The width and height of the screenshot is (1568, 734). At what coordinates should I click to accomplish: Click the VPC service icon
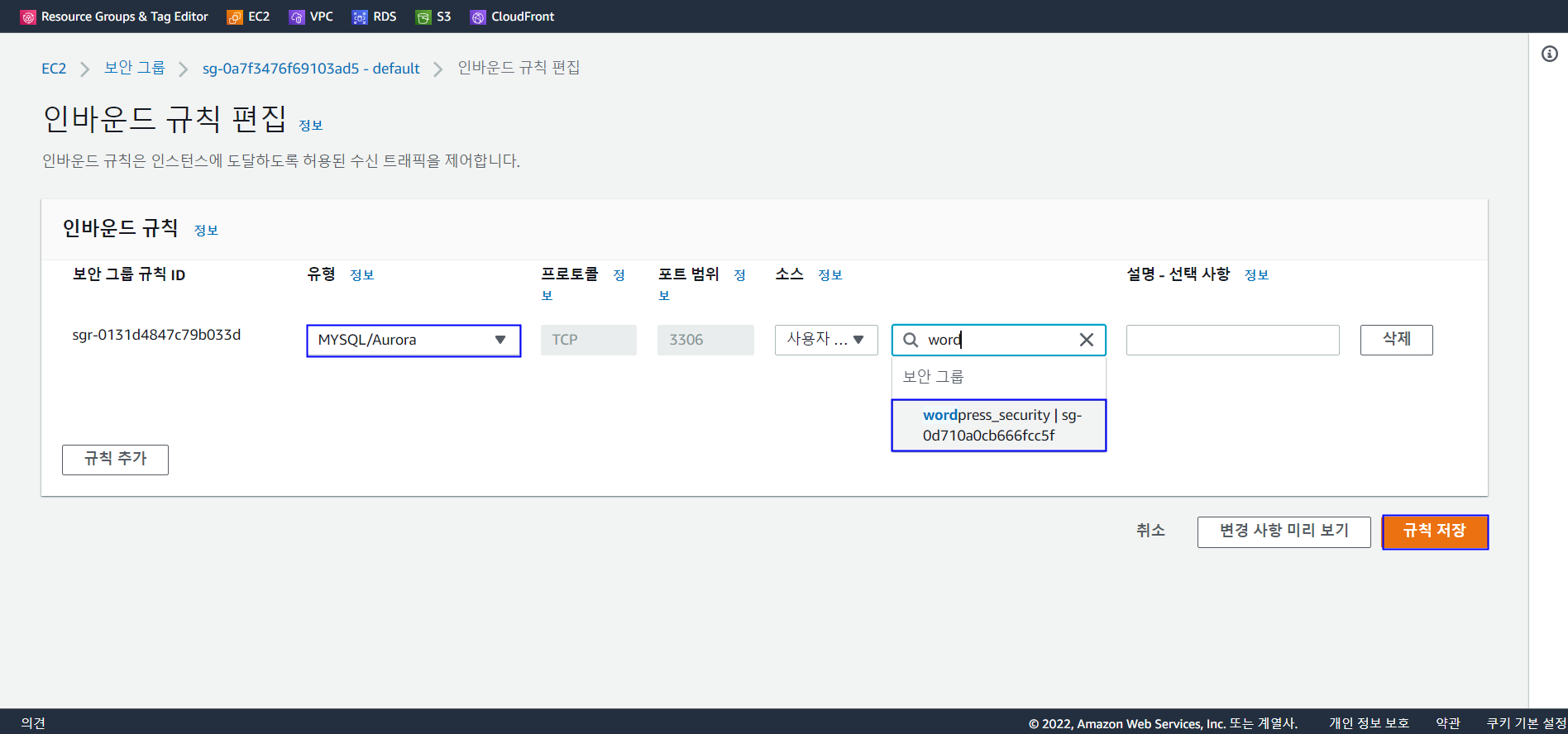tap(297, 17)
